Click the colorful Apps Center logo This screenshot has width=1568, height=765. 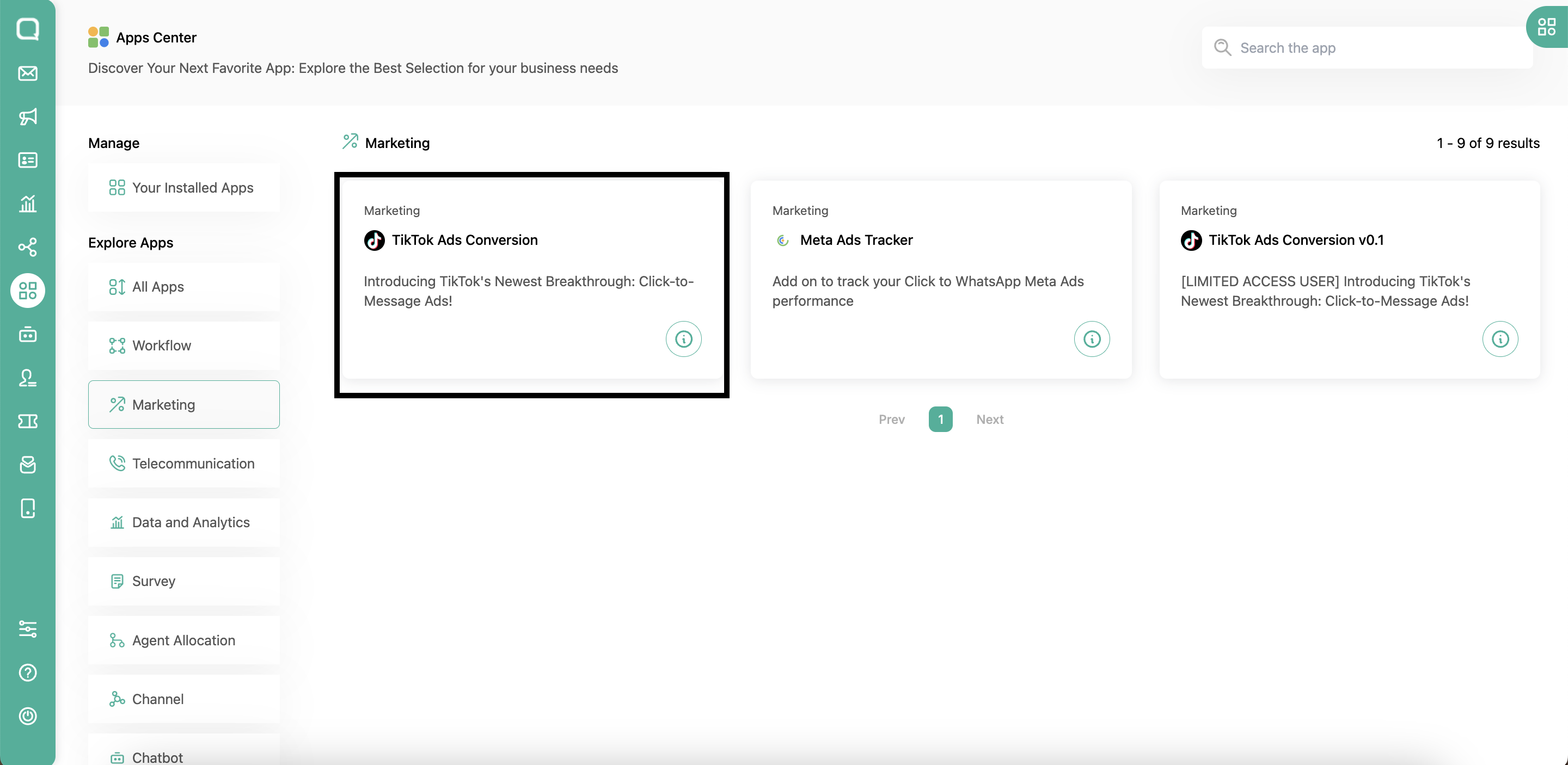click(x=98, y=37)
